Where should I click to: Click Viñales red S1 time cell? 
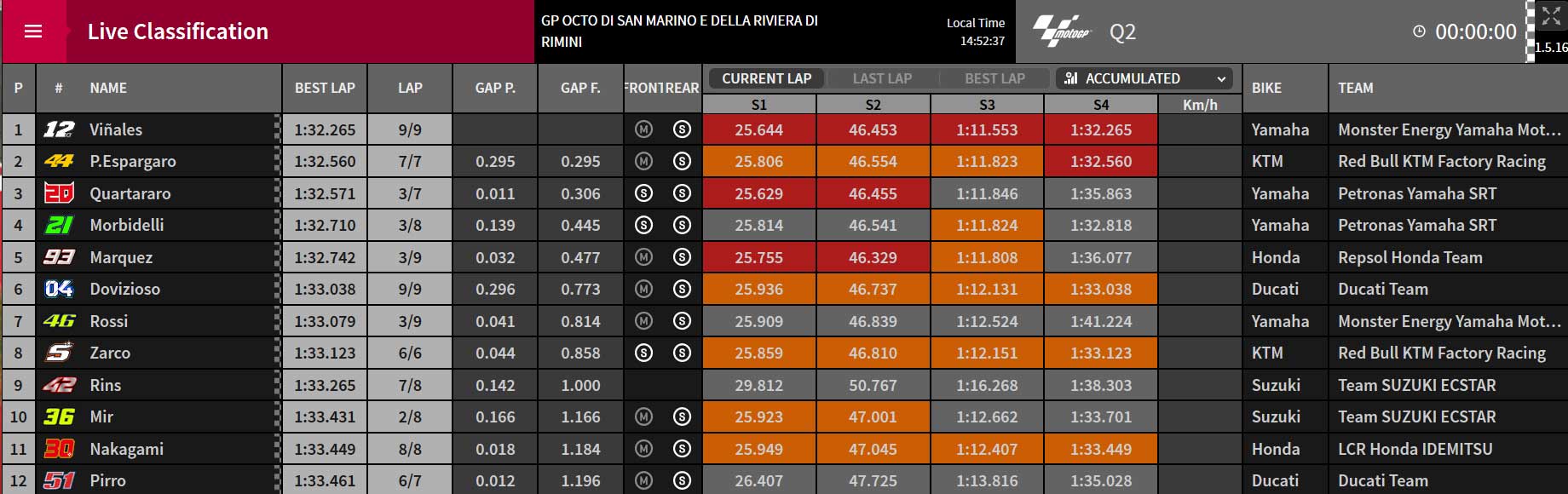point(759,129)
